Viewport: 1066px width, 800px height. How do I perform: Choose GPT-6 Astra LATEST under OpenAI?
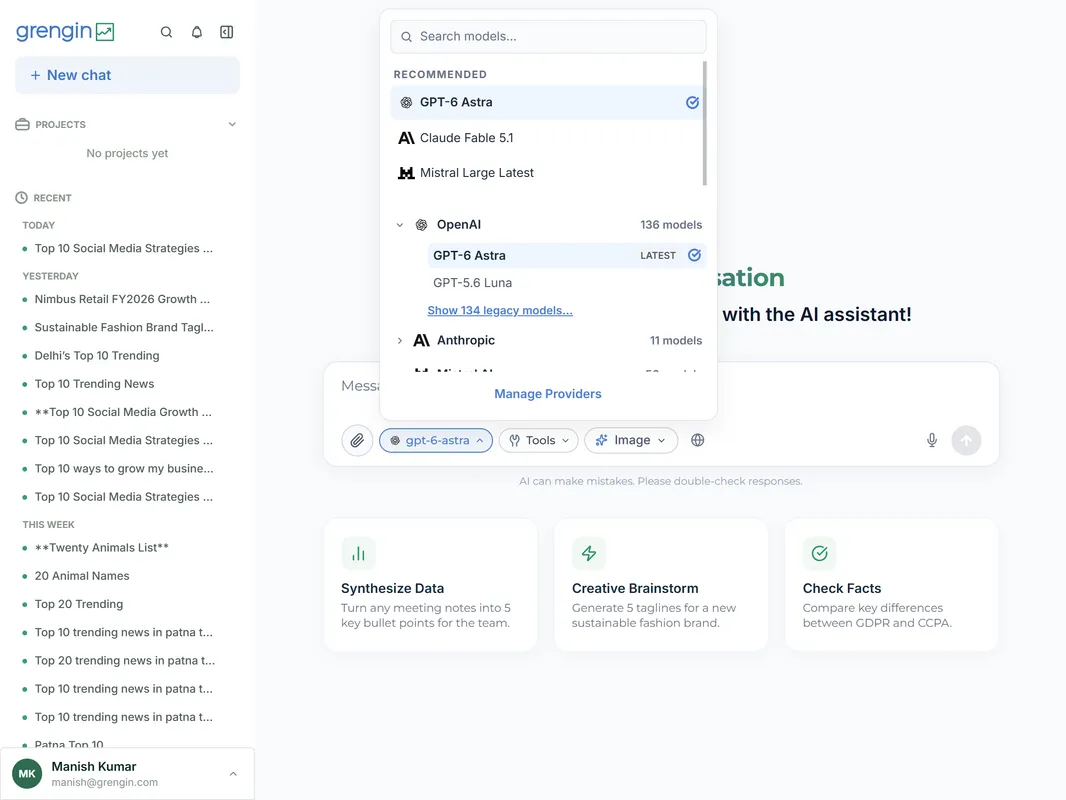click(567, 256)
